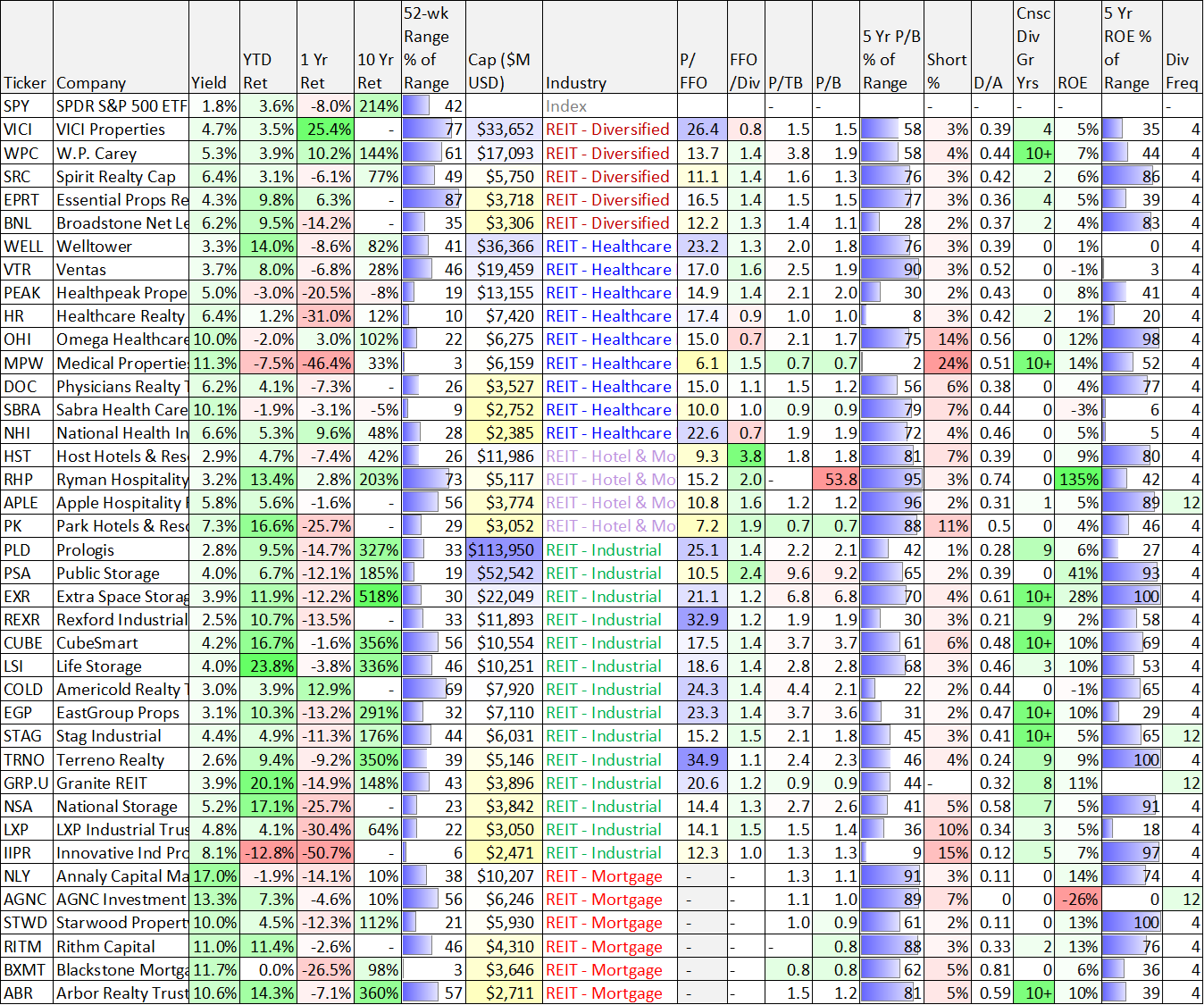Select the 135% ROE cell
1204x1005 pixels.
click(x=1078, y=479)
